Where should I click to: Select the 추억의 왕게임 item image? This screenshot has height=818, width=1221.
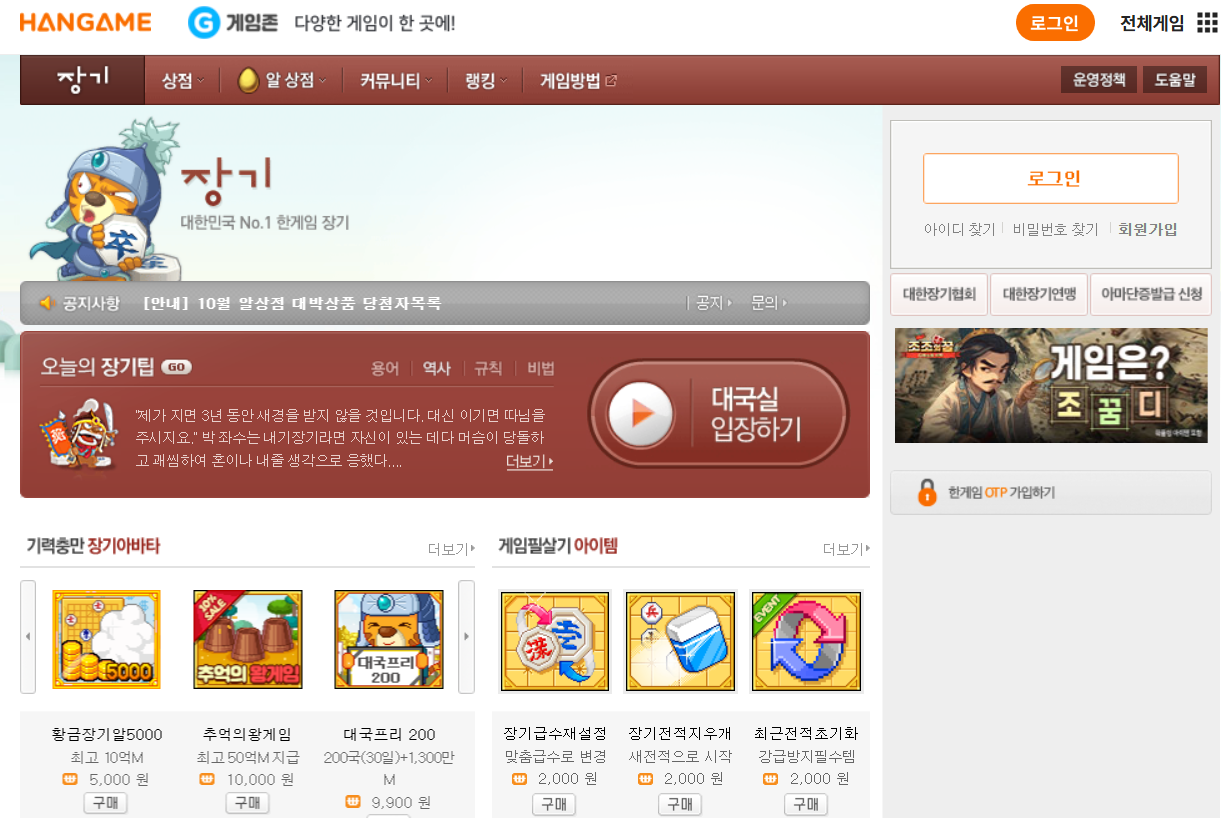click(247, 639)
